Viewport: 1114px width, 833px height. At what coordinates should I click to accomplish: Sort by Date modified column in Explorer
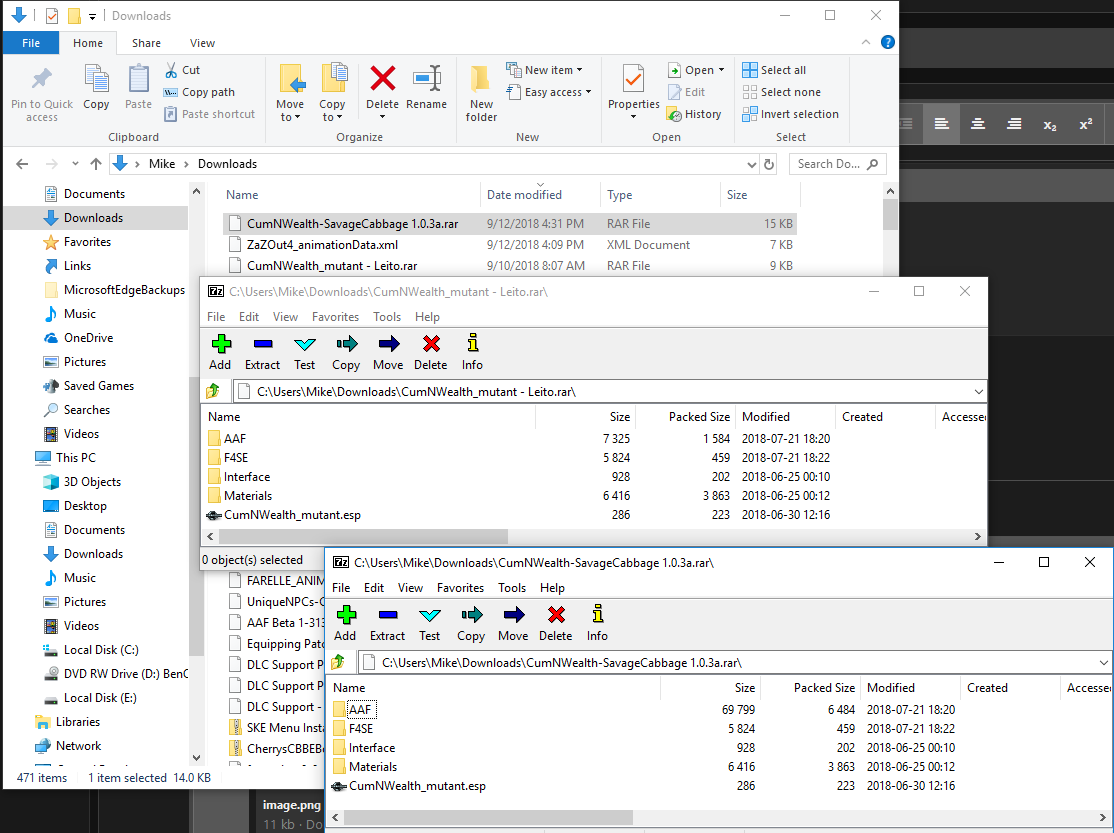click(524, 195)
